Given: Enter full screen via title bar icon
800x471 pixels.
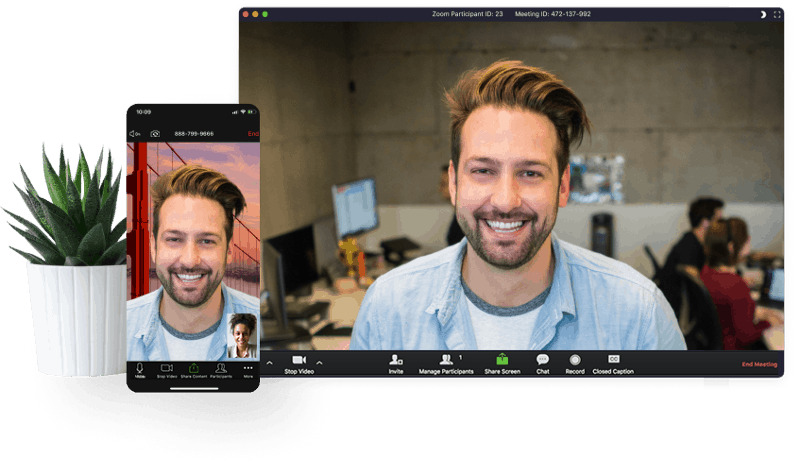Looking at the screenshot, I should (x=778, y=14).
